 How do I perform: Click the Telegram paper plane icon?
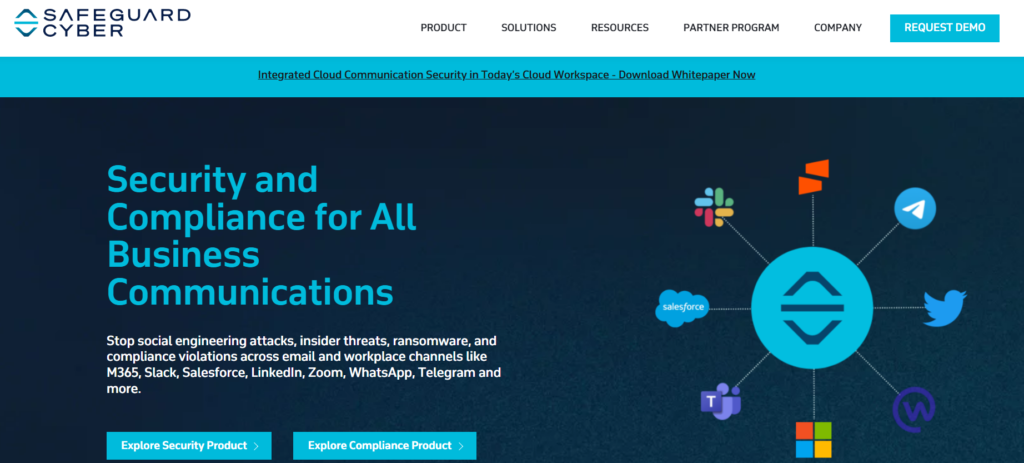[x=914, y=209]
